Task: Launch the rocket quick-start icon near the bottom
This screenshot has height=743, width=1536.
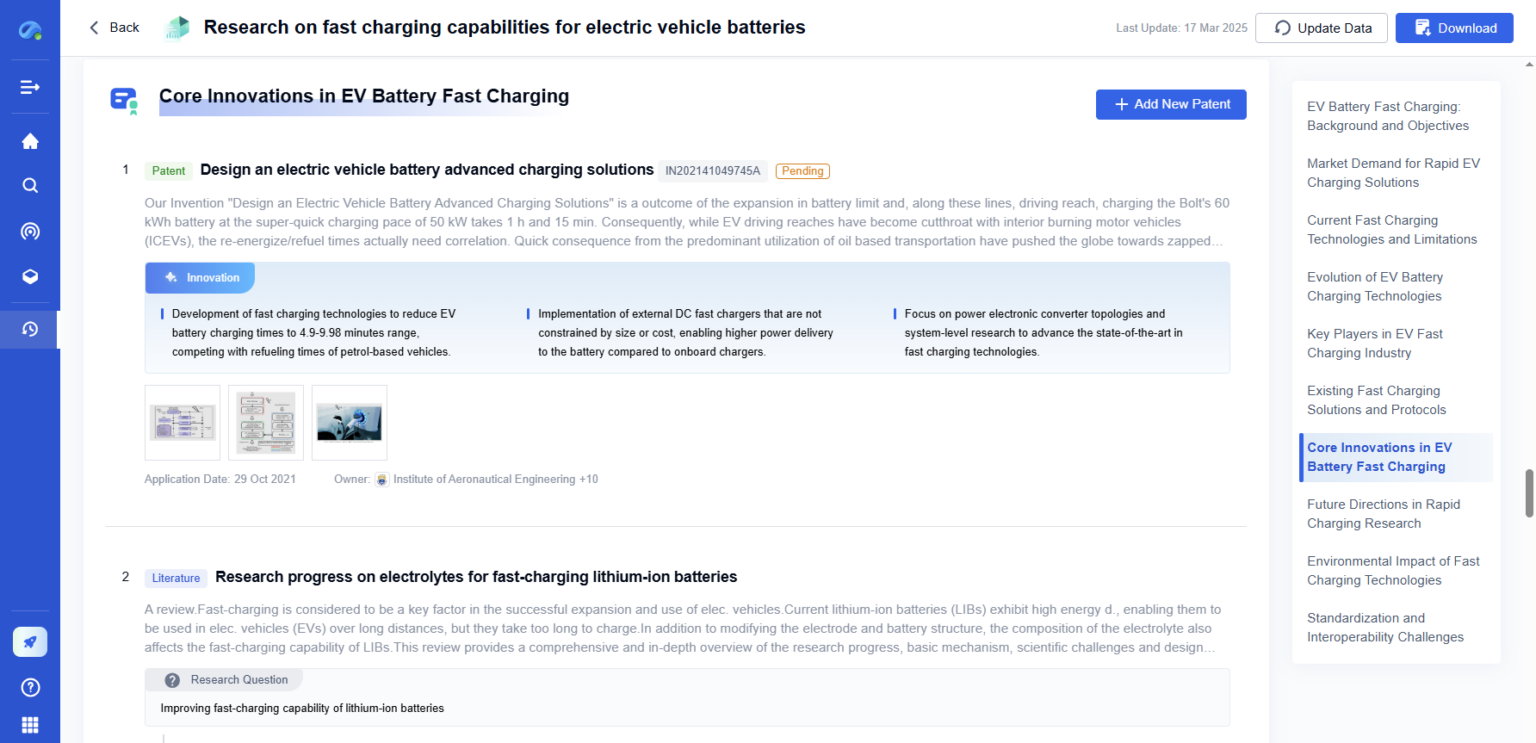Action: tap(30, 641)
